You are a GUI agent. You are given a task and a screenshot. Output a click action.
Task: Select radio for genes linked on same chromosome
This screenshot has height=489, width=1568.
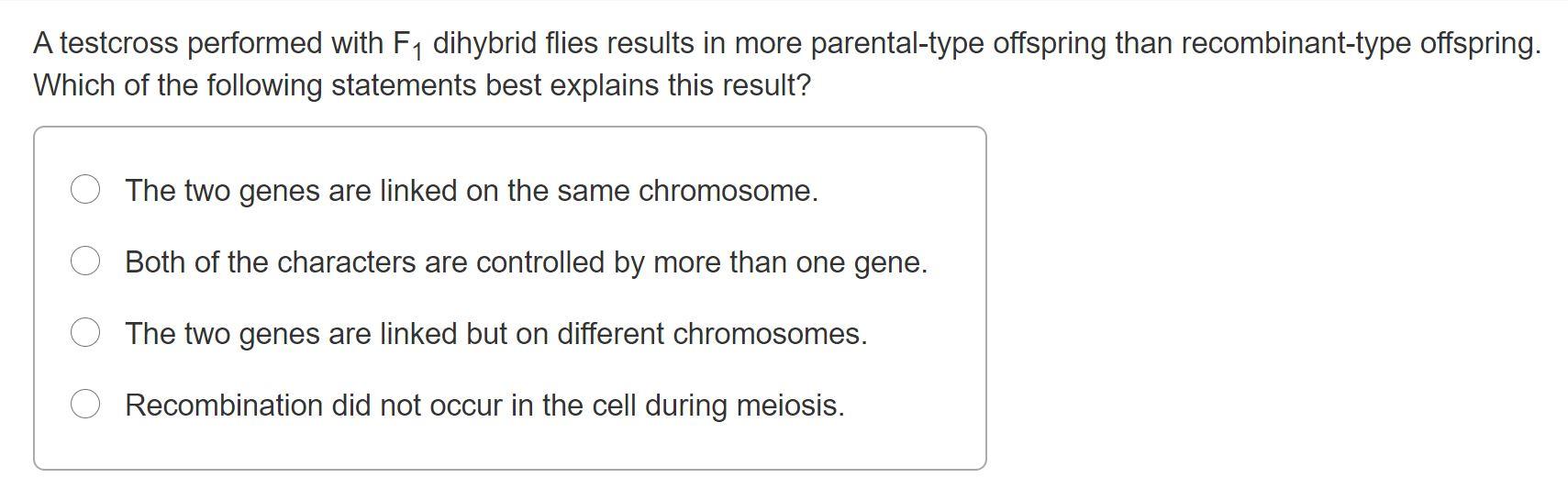coord(85,190)
